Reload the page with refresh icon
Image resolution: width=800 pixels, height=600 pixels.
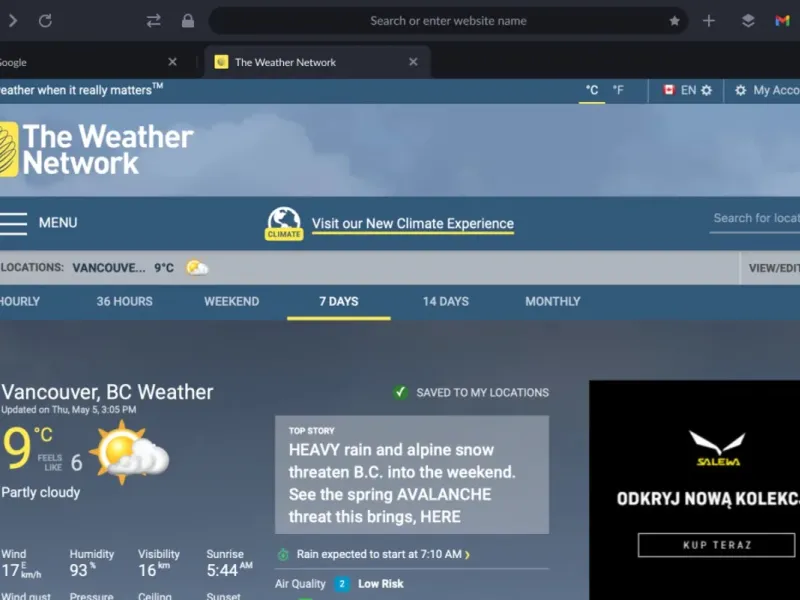[x=45, y=21]
